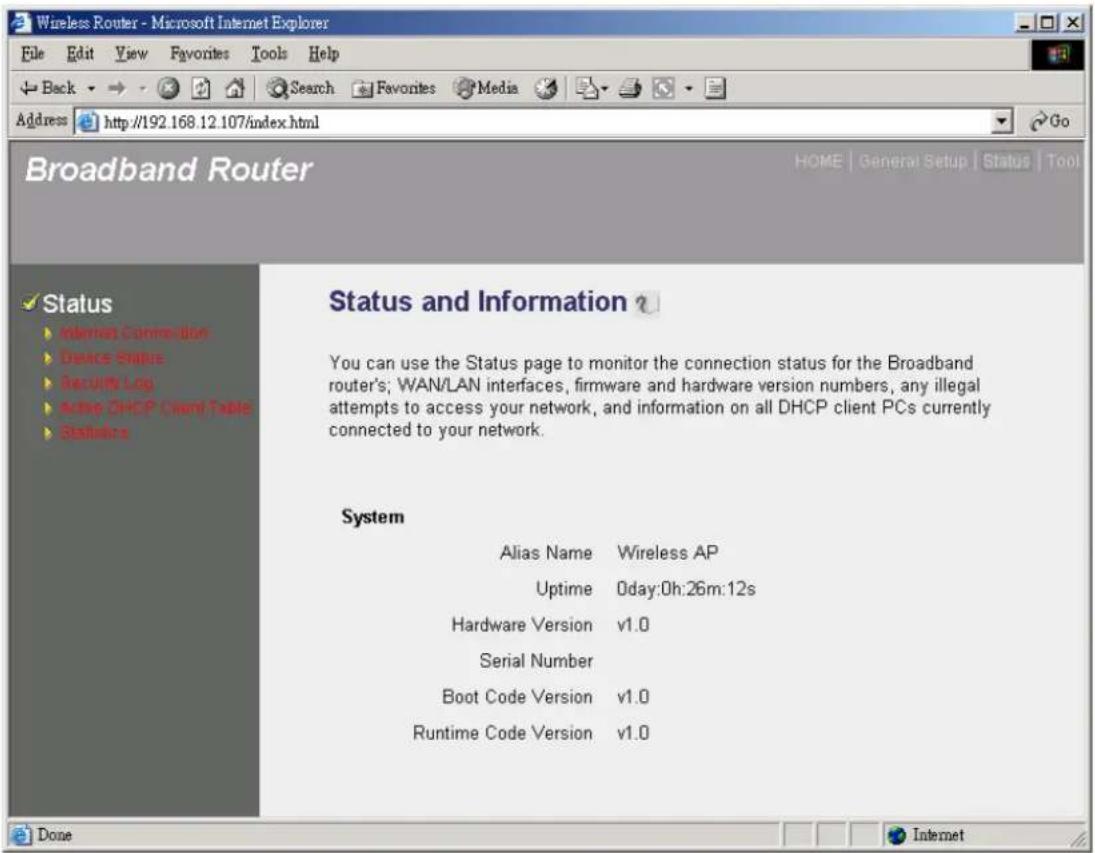Click the Runtime Code Version label

point(502,734)
